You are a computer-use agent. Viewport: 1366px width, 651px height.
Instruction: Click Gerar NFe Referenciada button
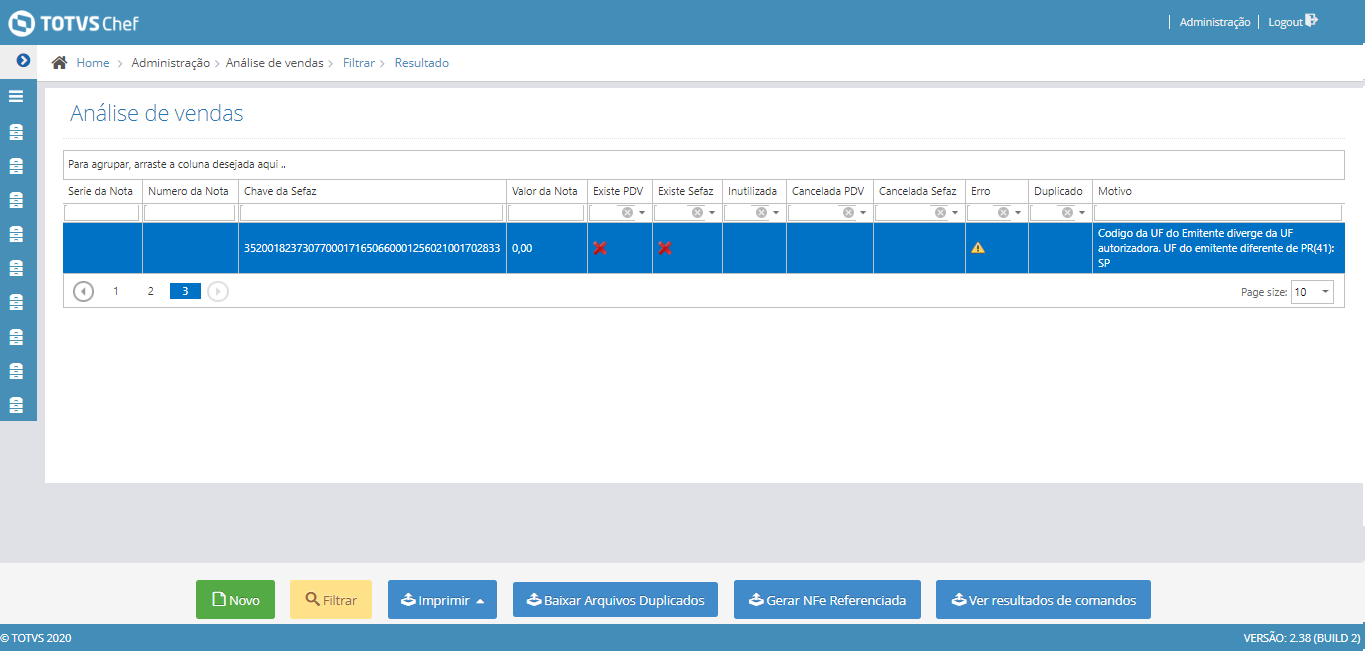[x=827, y=600]
